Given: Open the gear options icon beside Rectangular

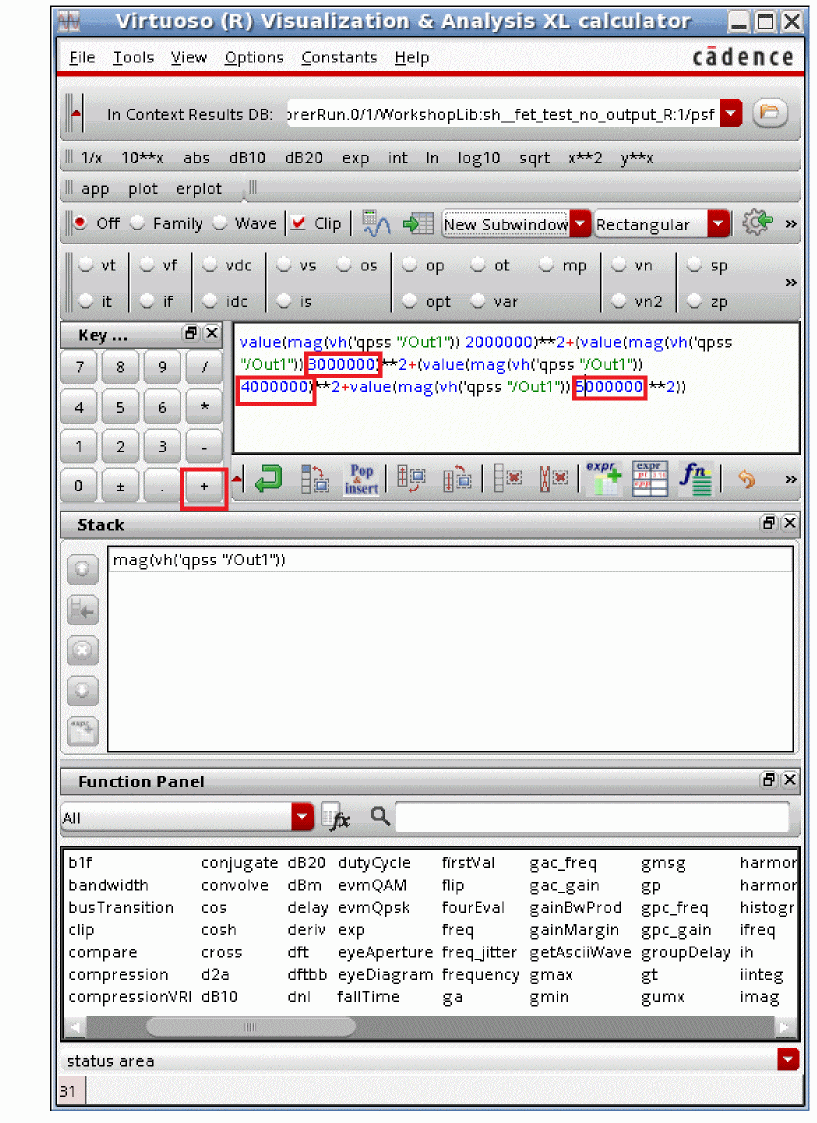Looking at the screenshot, I should pyautogui.click(x=757, y=223).
